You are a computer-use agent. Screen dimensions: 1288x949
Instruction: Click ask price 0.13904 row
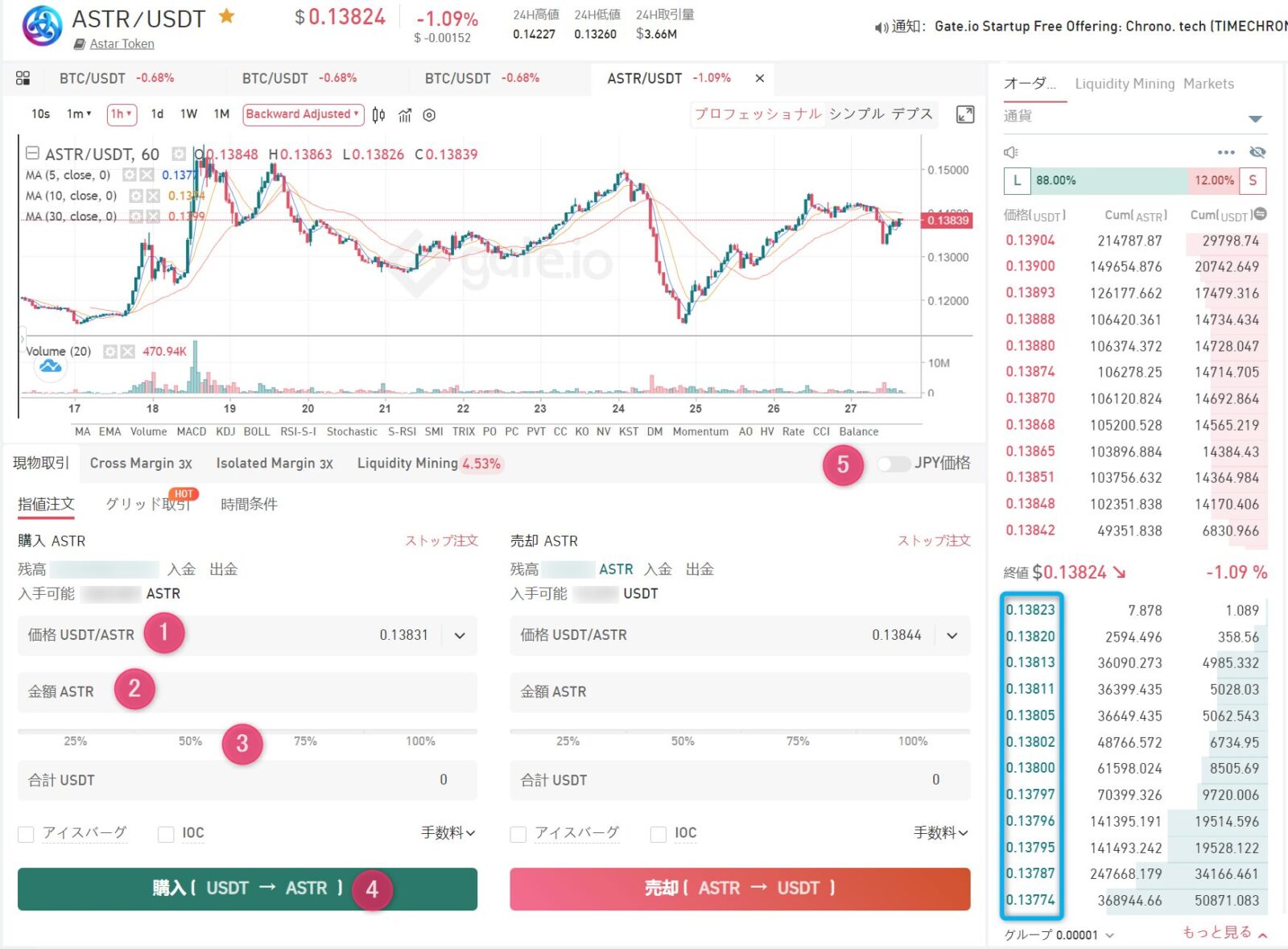point(1135,241)
